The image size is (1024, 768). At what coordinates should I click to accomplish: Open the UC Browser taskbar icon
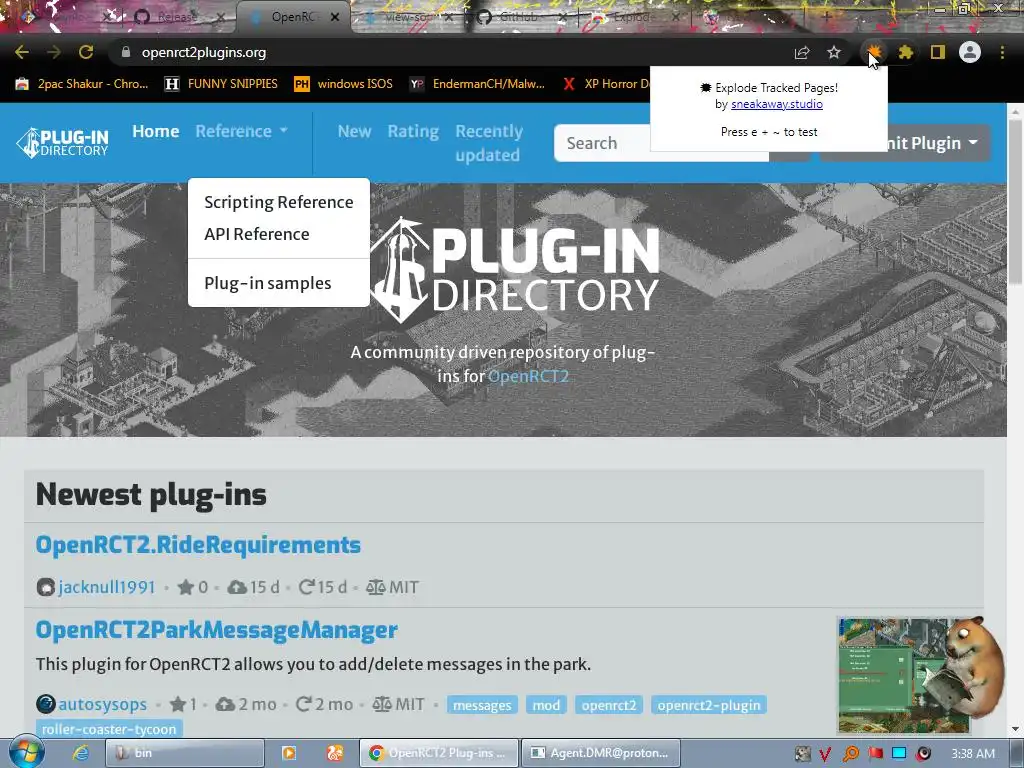[335, 753]
